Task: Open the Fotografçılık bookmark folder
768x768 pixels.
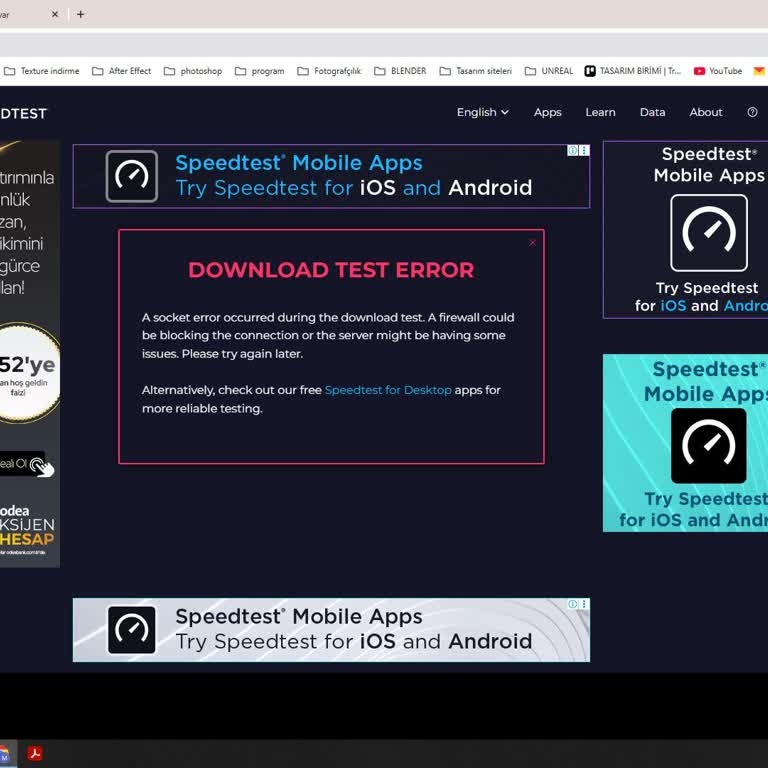Action: 330,71
